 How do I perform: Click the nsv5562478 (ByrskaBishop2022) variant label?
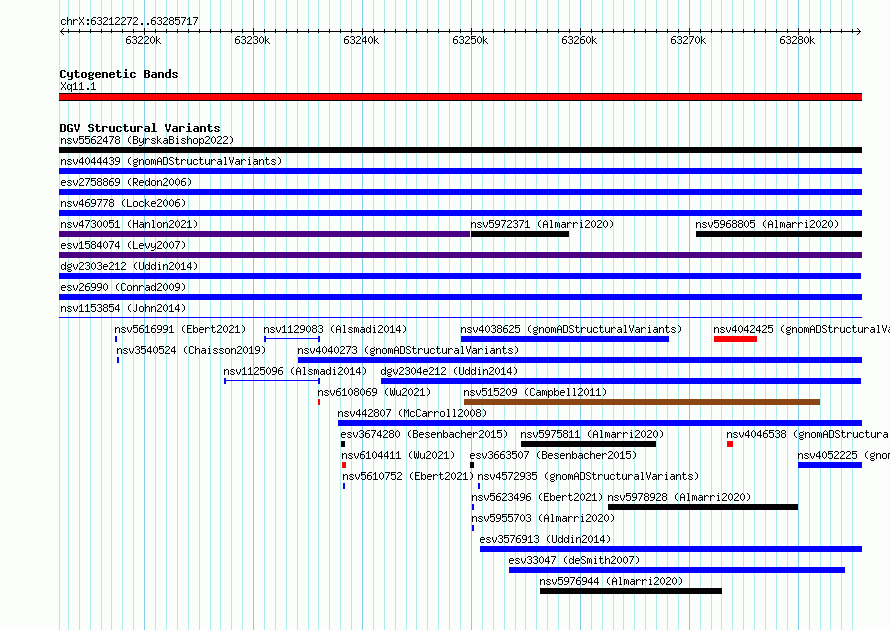pos(147,140)
